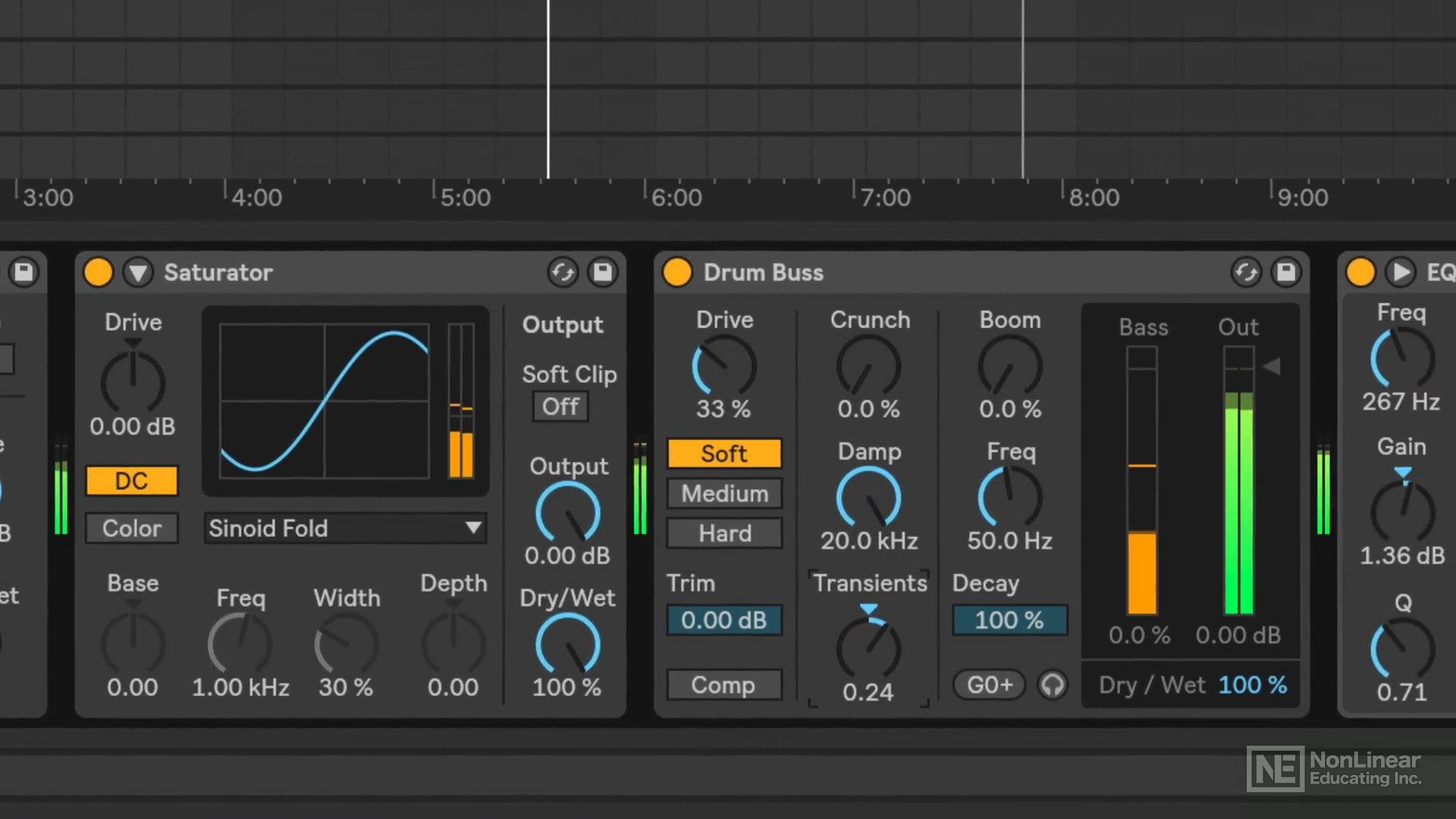The height and width of the screenshot is (819, 1456).
Task: Toggle Soft Clip Off button in Saturator
Action: 560,405
